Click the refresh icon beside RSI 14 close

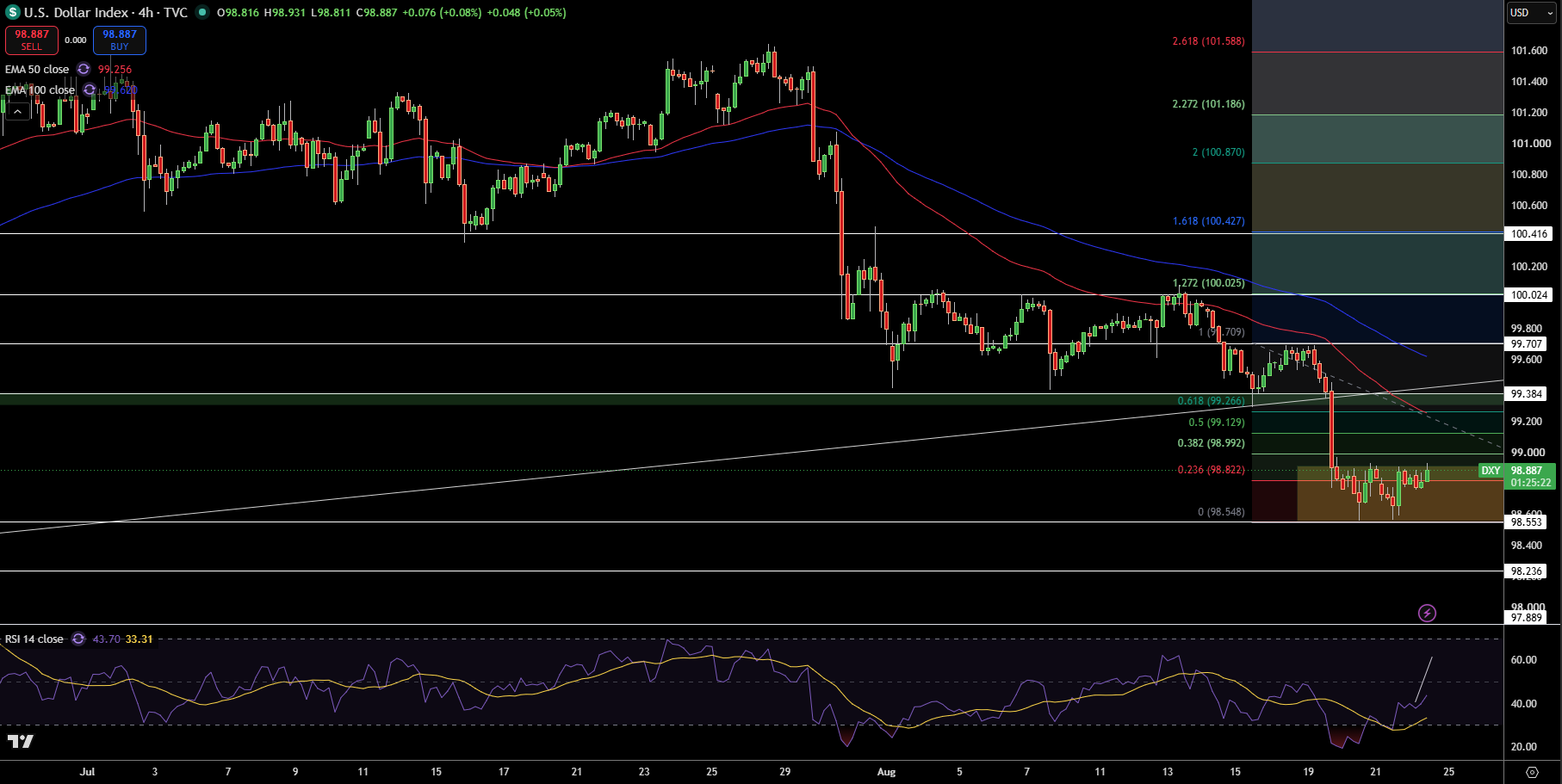[x=78, y=639]
